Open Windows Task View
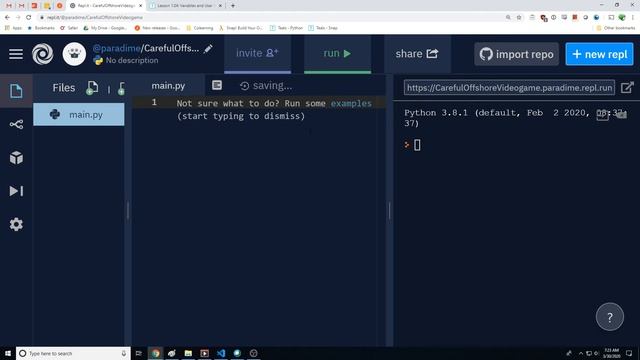The image size is (640, 360). tap(139, 353)
